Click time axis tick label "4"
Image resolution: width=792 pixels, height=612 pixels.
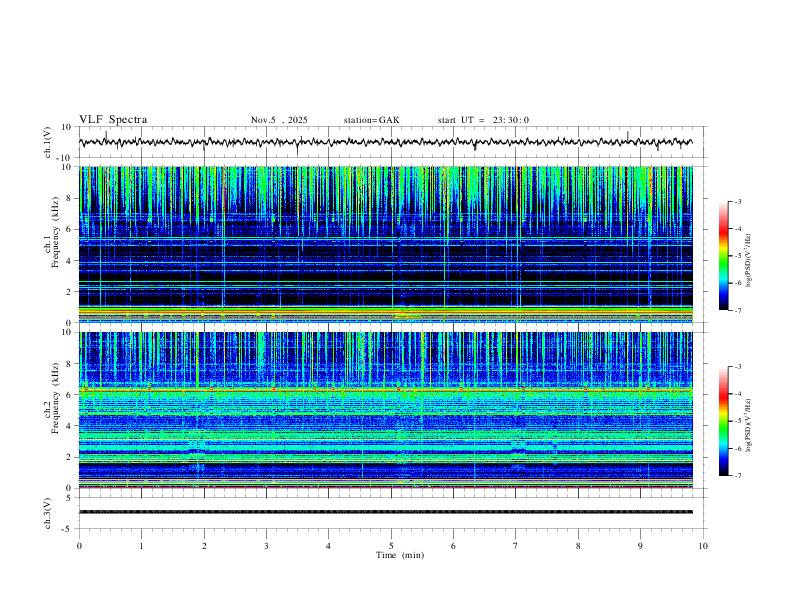[x=328, y=546]
